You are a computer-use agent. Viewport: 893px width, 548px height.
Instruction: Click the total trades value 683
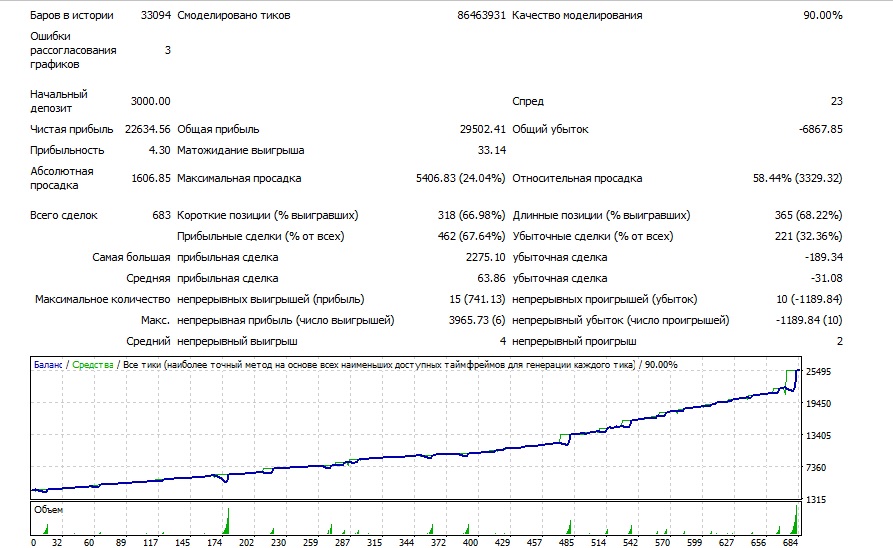(161, 215)
